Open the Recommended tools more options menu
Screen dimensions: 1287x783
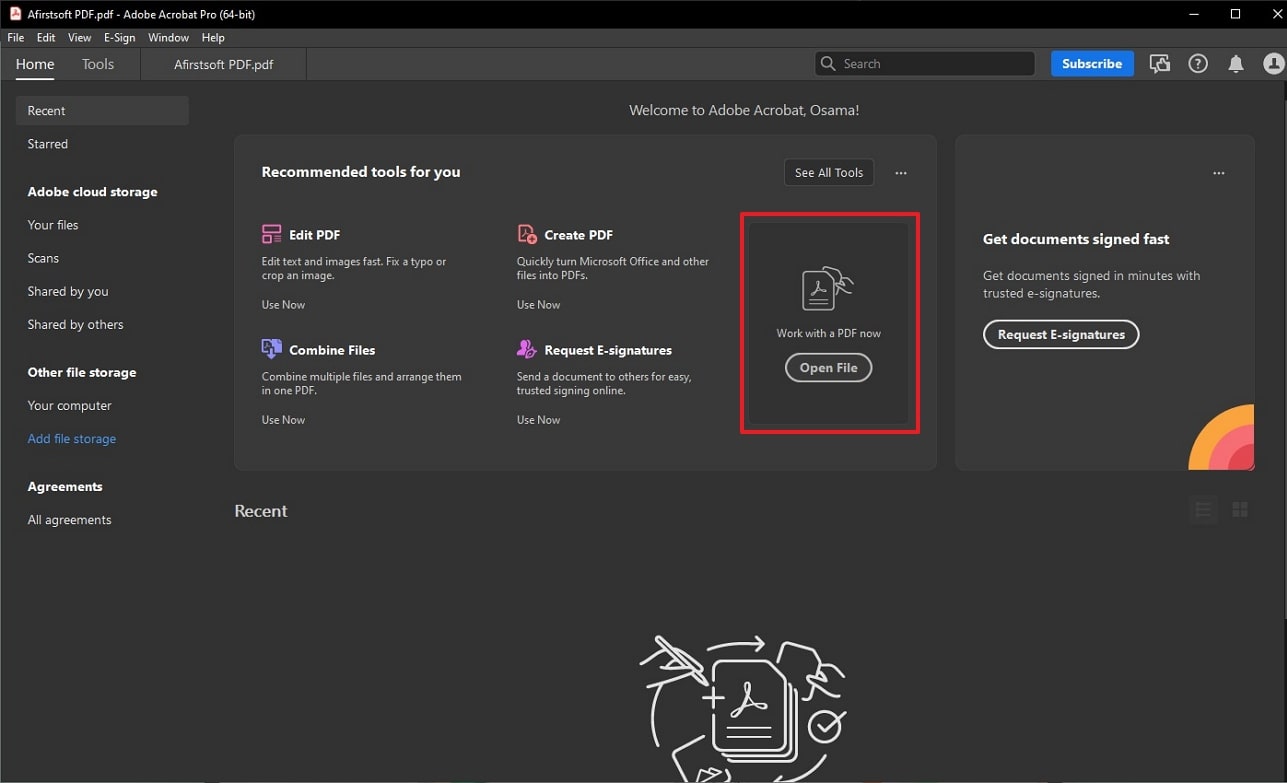(901, 173)
